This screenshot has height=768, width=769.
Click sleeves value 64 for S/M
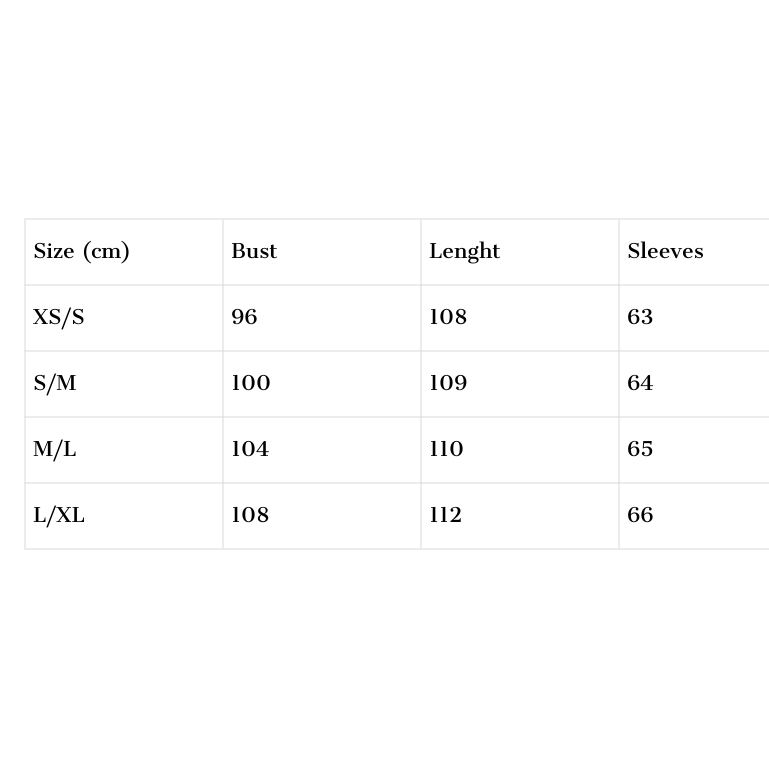point(640,384)
